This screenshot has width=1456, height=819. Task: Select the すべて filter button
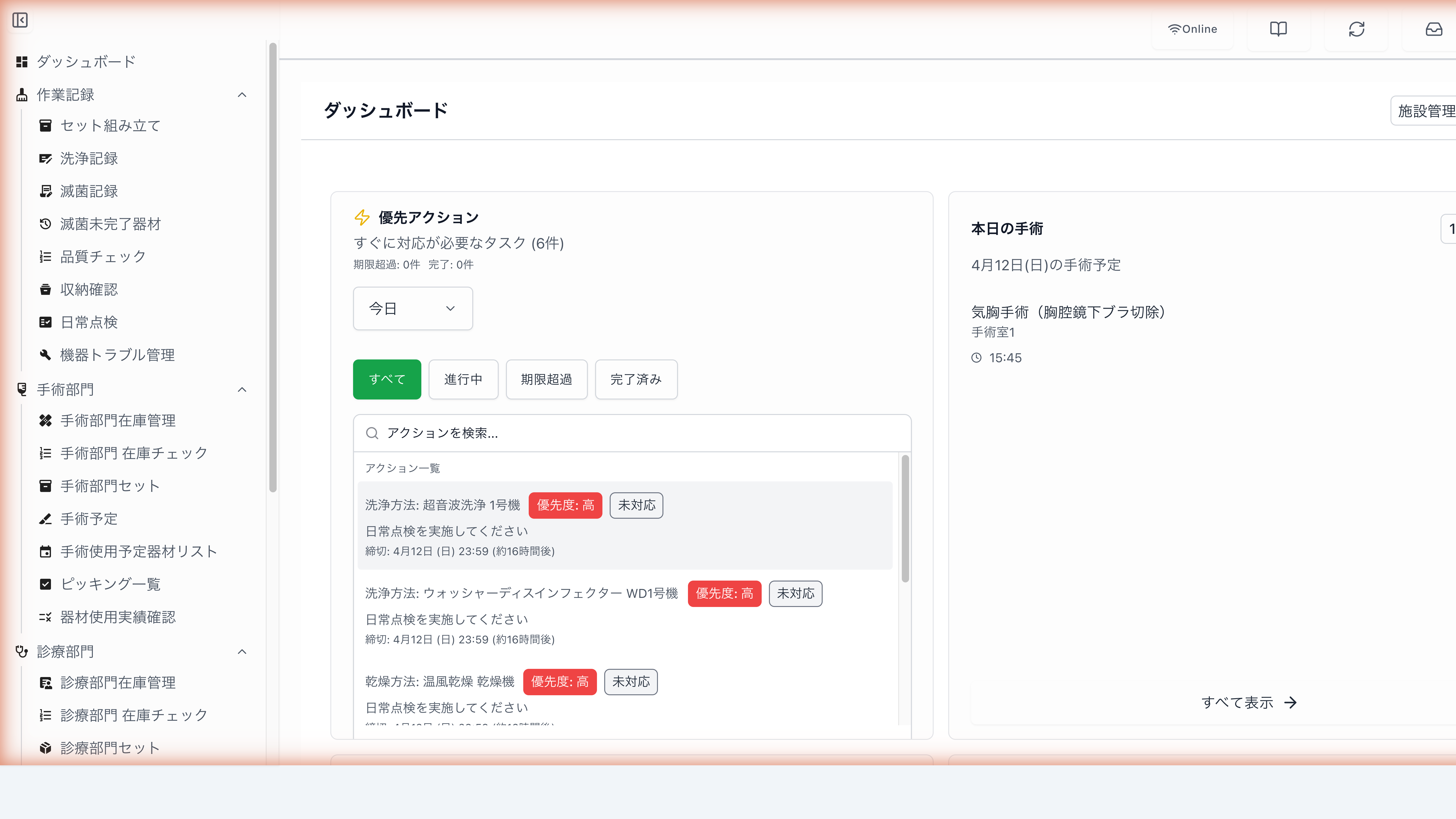(x=387, y=379)
